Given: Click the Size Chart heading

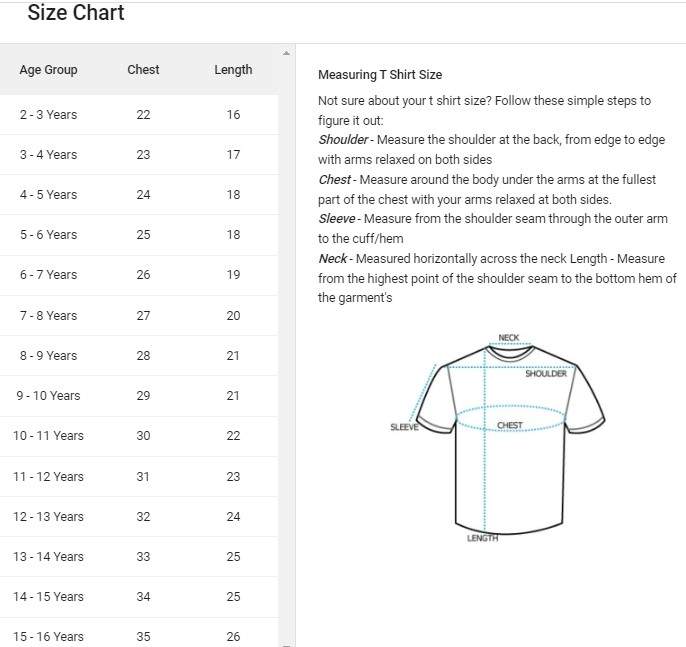Looking at the screenshot, I should tap(76, 12).
